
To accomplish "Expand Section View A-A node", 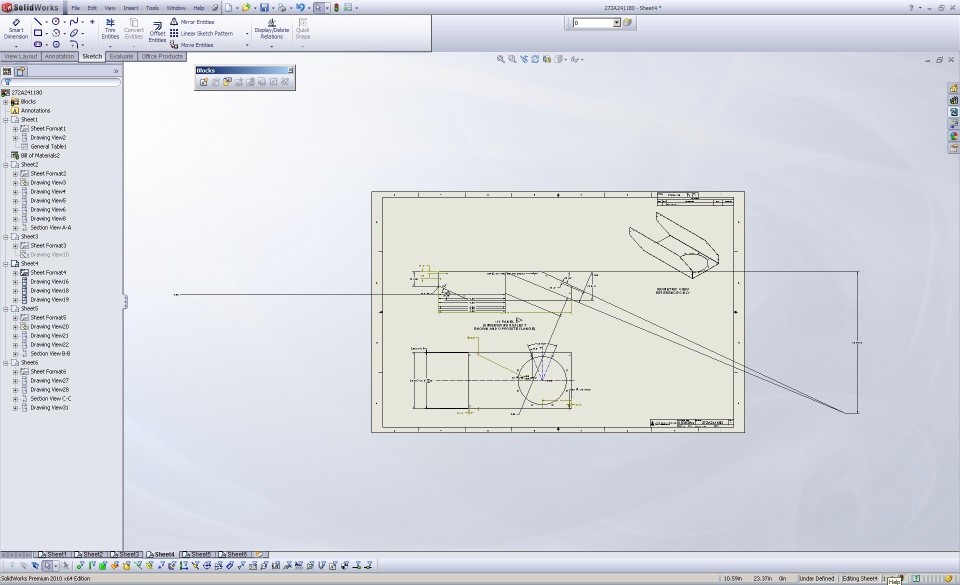I will 15,228.
